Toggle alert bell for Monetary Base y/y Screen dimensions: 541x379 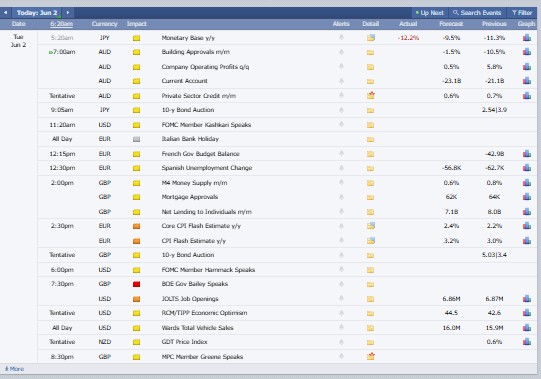341,37
